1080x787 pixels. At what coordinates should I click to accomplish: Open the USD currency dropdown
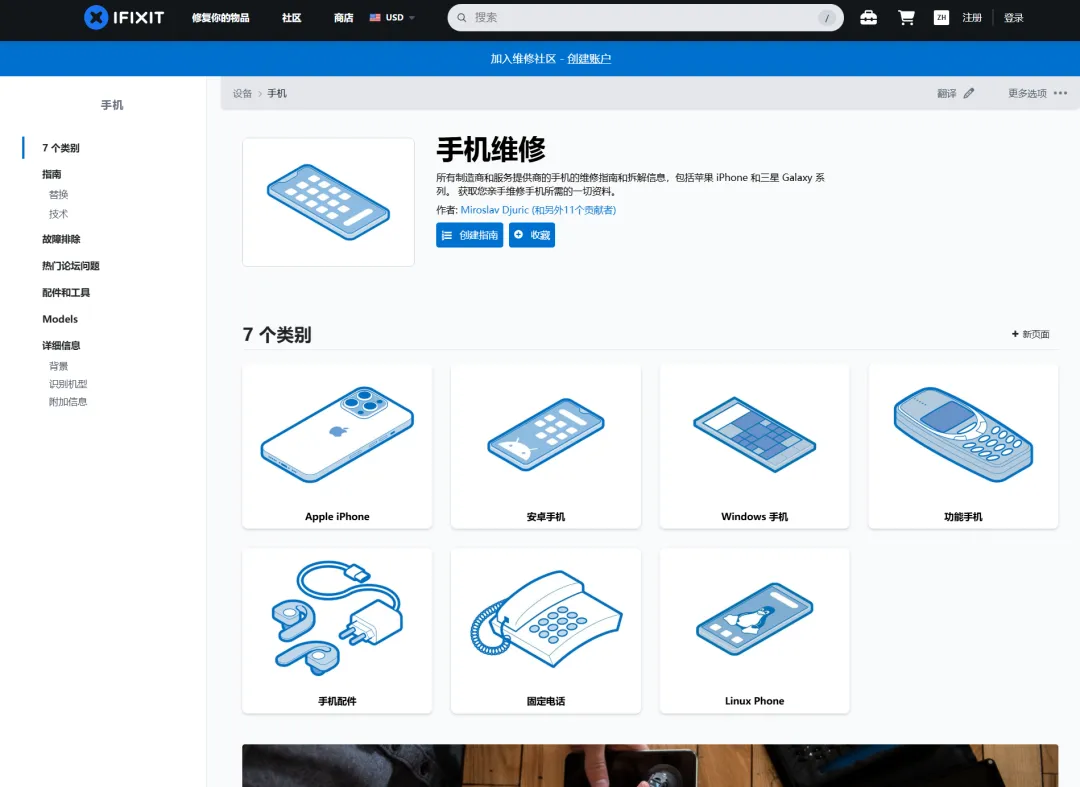click(393, 17)
